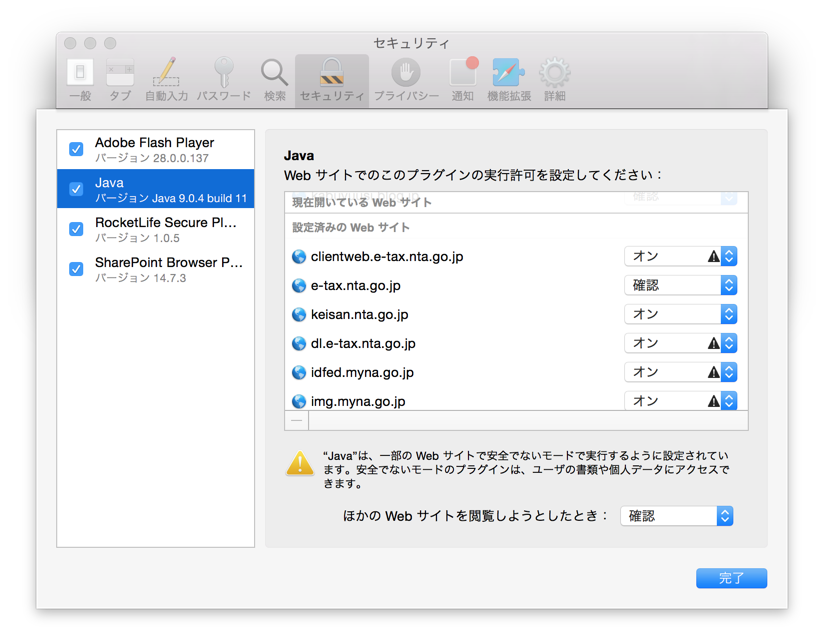Select RocketLife Secure Pl... plugin row
The height and width of the screenshot is (630, 824).
click(x=156, y=229)
